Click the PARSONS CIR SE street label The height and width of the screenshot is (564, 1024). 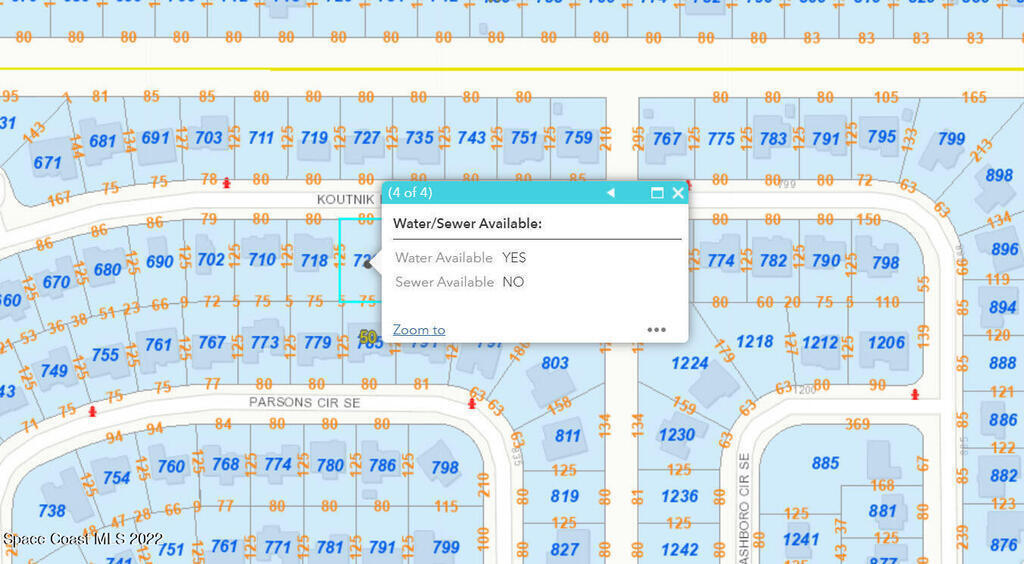pyautogui.click(x=304, y=402)
